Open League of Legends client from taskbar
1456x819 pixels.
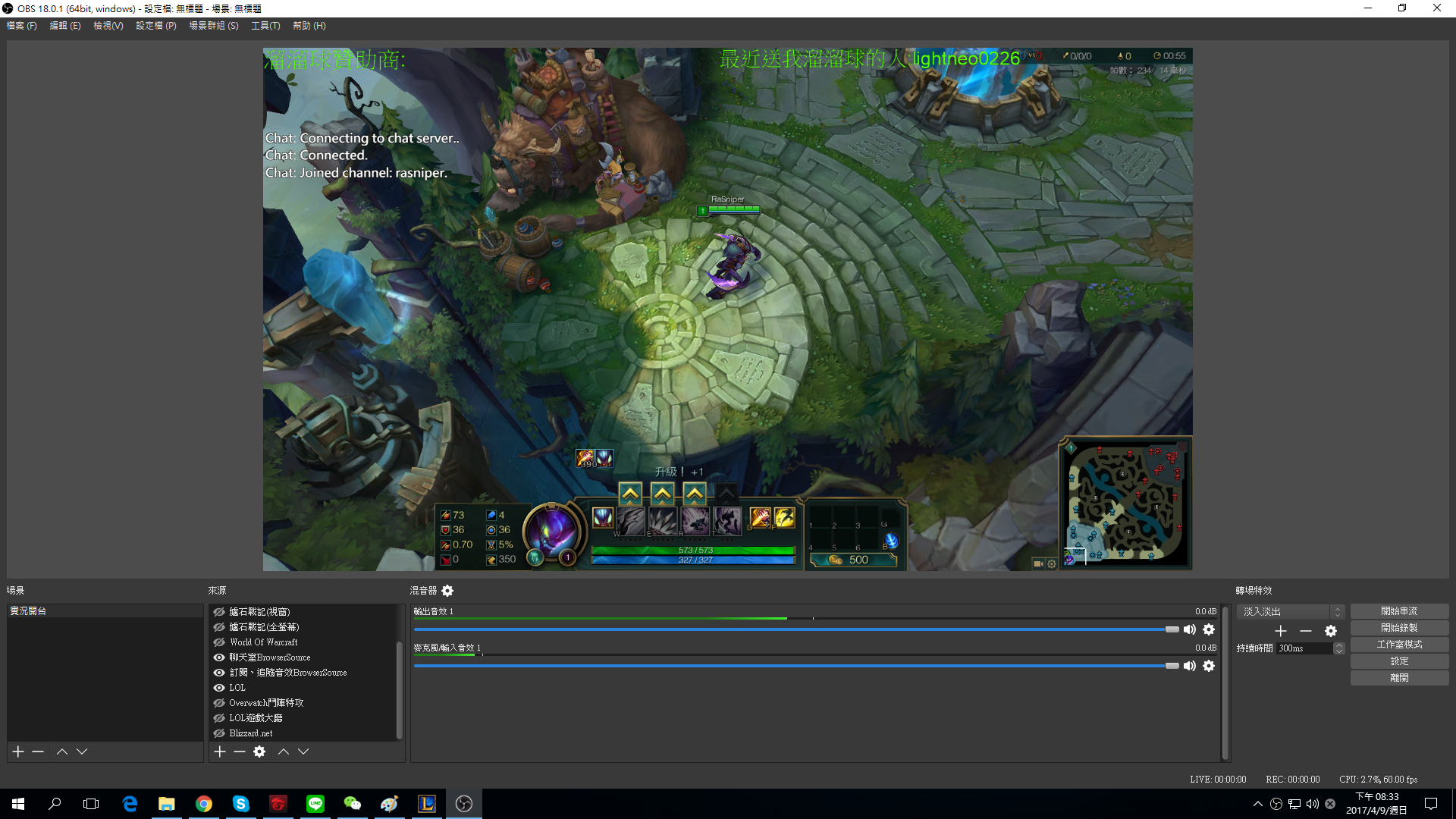pos(427,804)
